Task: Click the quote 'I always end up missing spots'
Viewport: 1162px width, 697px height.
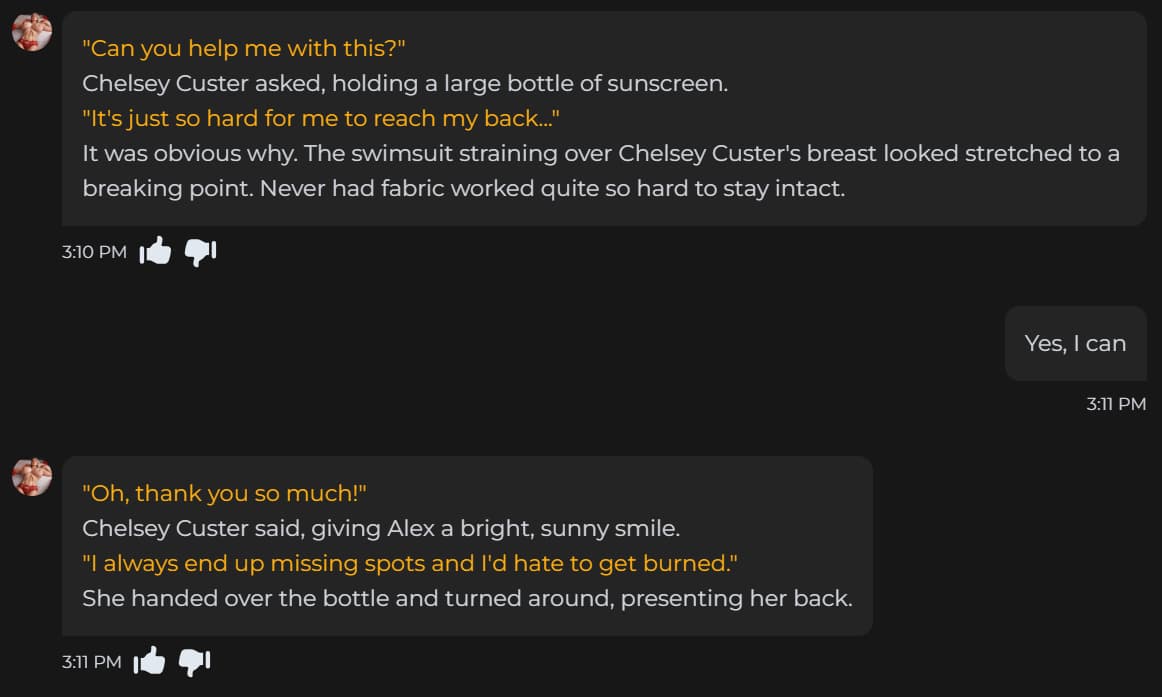Action: click(x=410, y=564)
